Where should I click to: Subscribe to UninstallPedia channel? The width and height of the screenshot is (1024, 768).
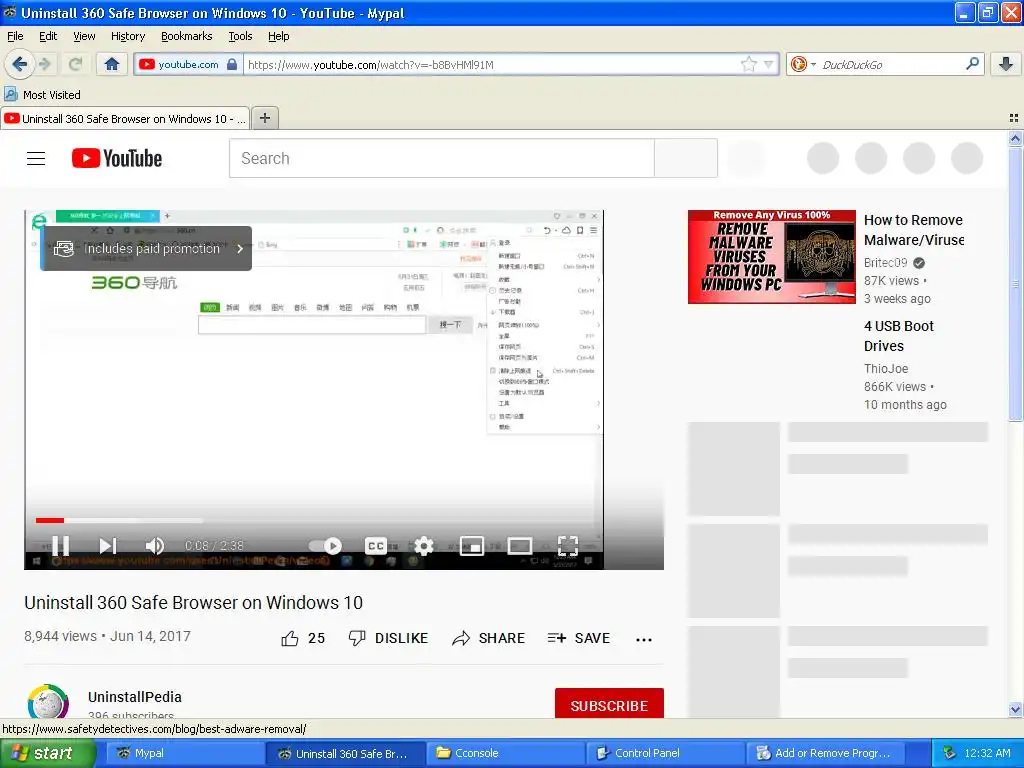(609, 705)
